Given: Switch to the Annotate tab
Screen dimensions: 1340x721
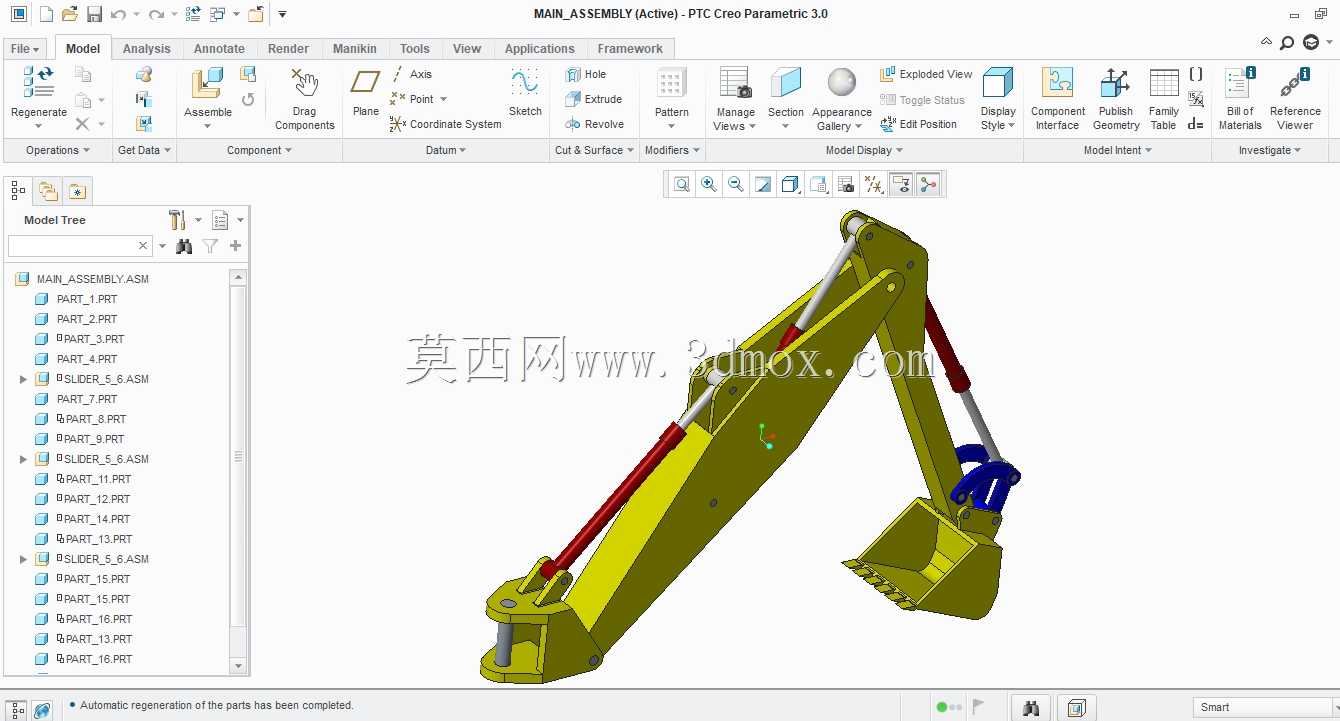Looking at the screenshot, I should (219, 48).
